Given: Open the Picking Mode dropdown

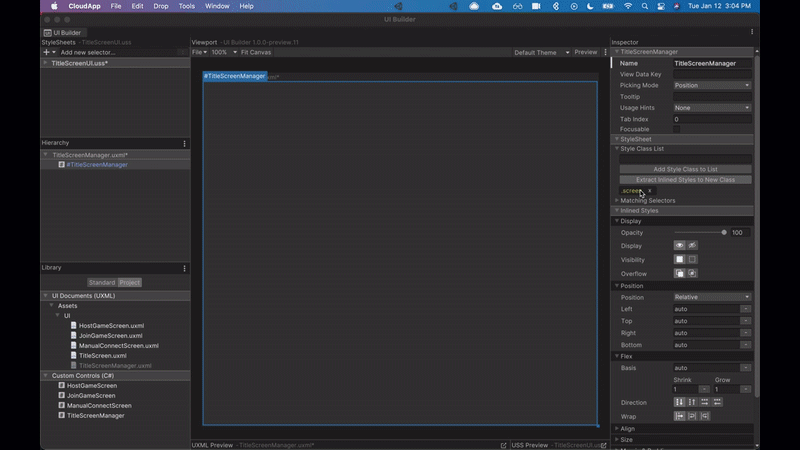Looking at the screenshot, I should pos(712,85).
